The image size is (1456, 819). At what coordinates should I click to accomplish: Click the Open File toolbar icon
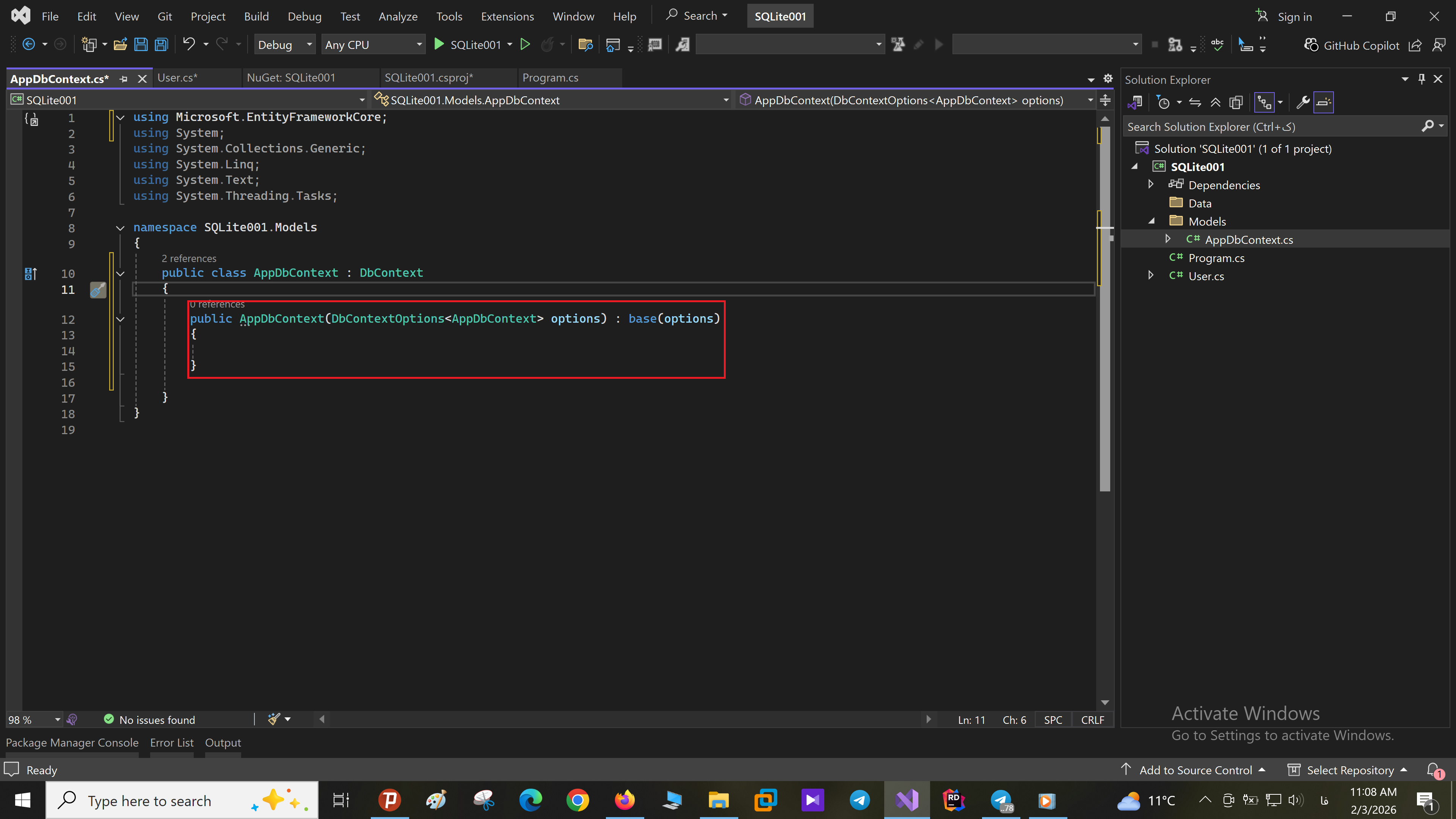pos(120,45)
